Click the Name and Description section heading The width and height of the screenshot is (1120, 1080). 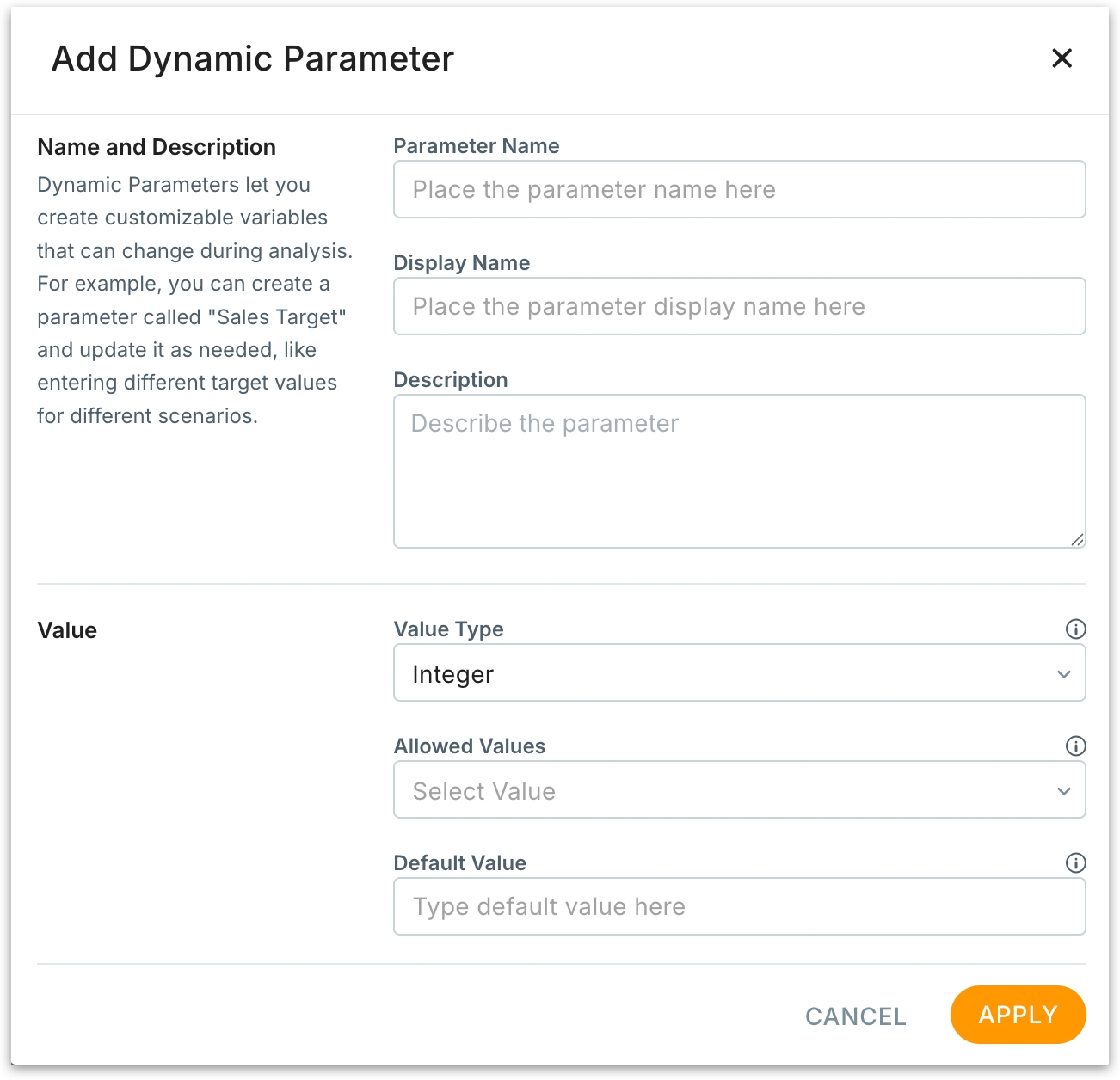pos(157,147)
